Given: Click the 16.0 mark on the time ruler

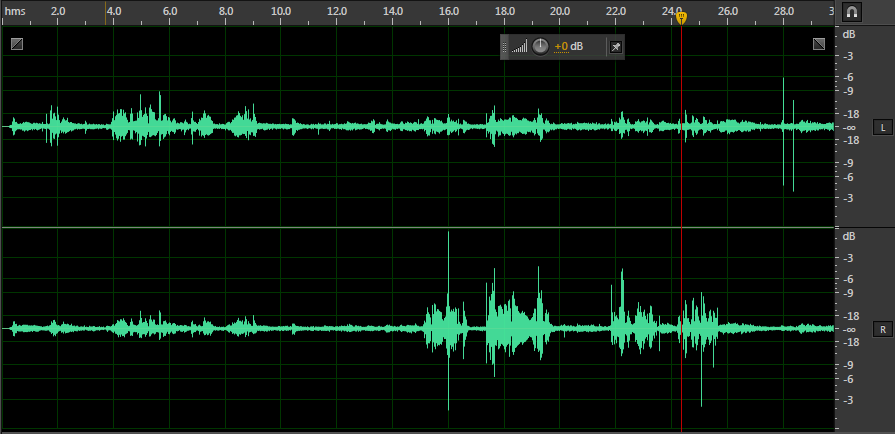Looking at the screenshot, I should pos(449,11).
